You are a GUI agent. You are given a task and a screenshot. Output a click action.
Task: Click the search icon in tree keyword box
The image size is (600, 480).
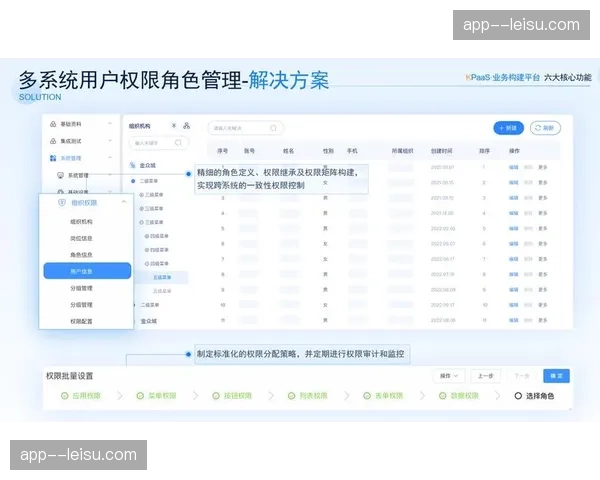coord(179,143)
